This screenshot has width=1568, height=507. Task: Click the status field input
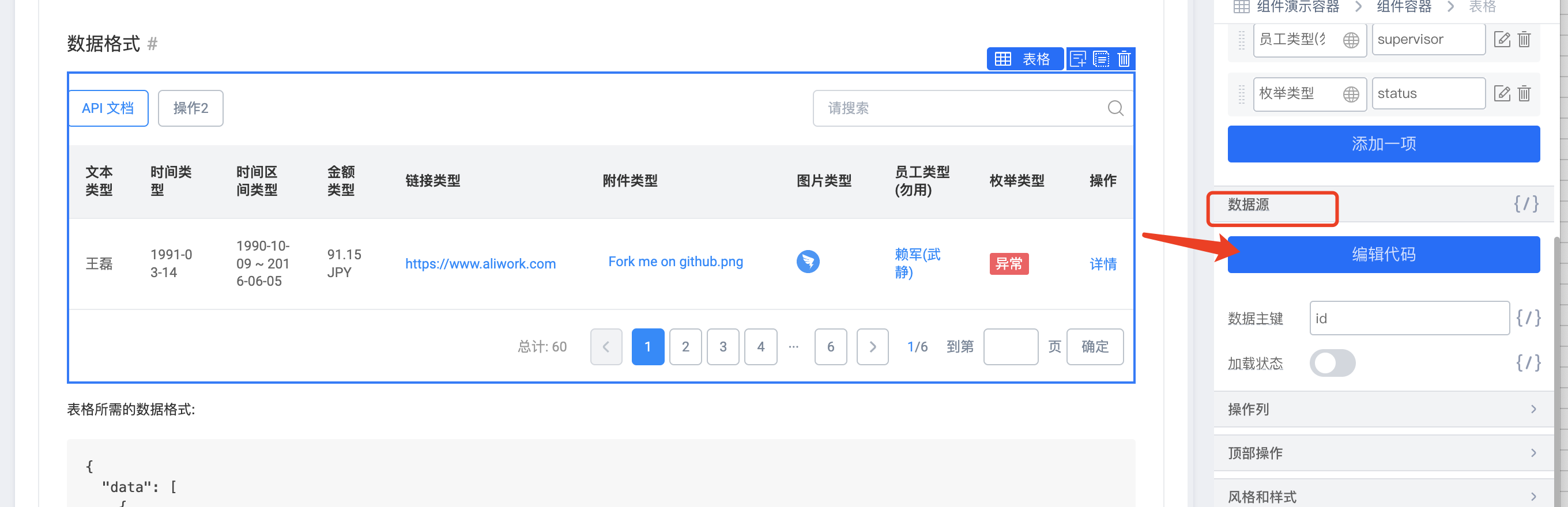point(1428,94)
